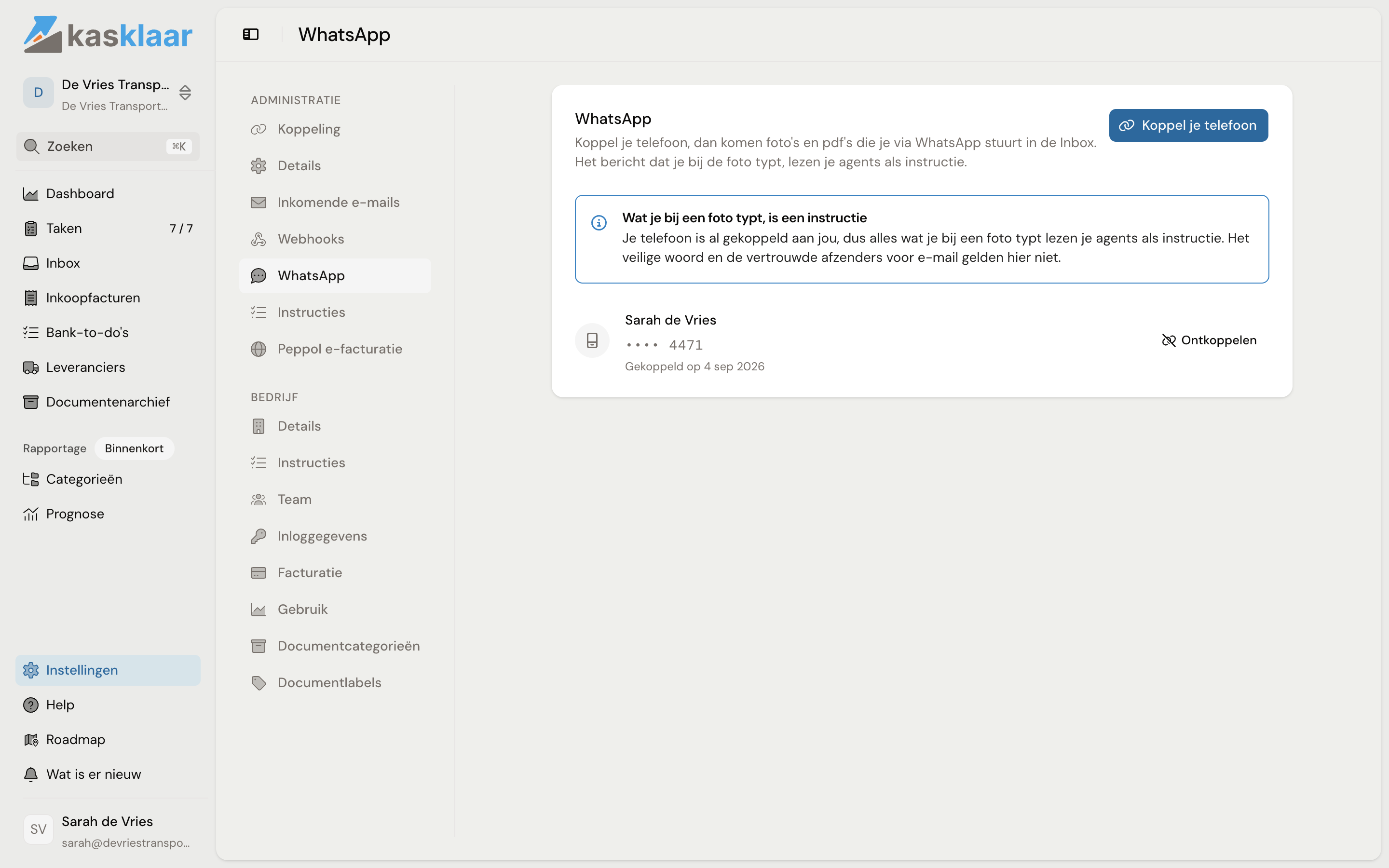Viewport: 1389px width, 868px height.
Task: Click the Inloggegevens key icon
Action: [x=259, y=536]
